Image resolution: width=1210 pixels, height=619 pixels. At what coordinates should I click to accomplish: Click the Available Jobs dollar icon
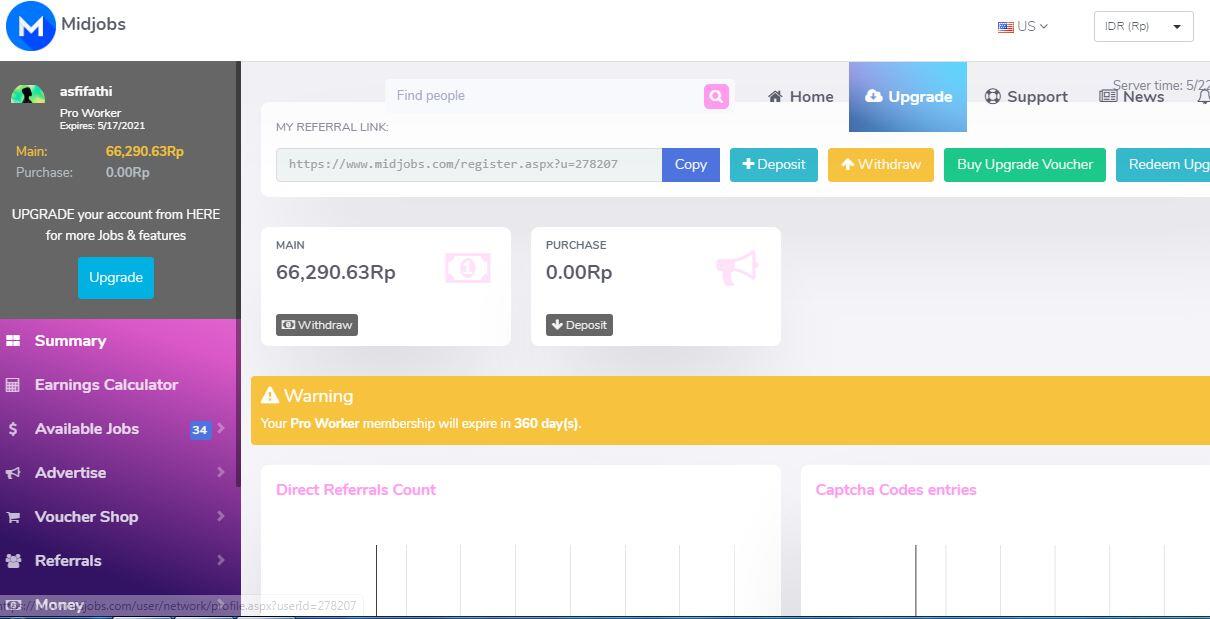point(13,429)
